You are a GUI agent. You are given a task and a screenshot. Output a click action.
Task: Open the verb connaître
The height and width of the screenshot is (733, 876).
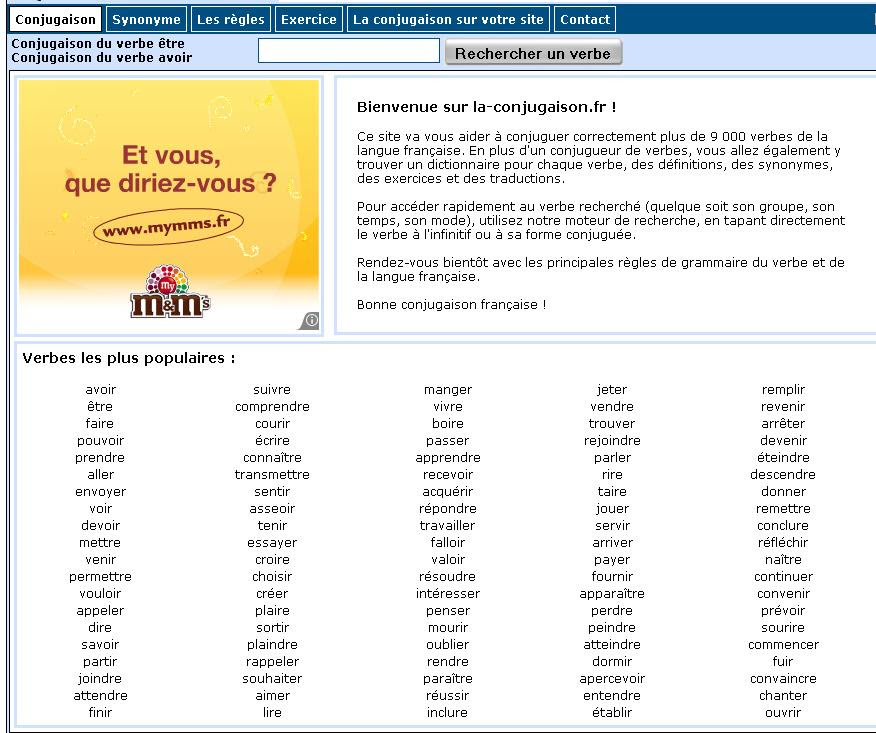click(272, 458)
